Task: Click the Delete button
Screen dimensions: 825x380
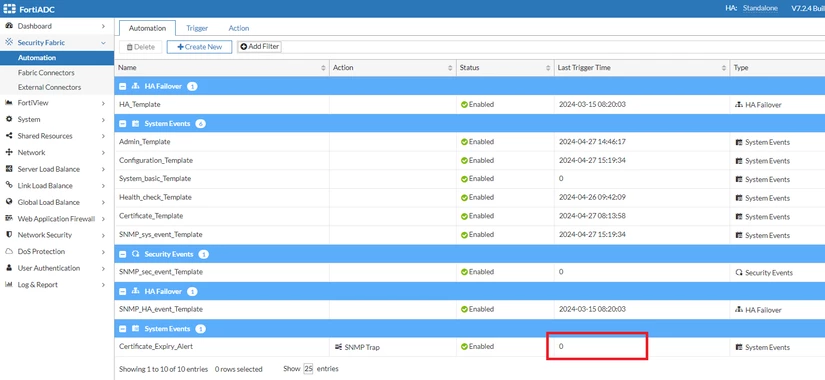Action: (x=141, y=47)
